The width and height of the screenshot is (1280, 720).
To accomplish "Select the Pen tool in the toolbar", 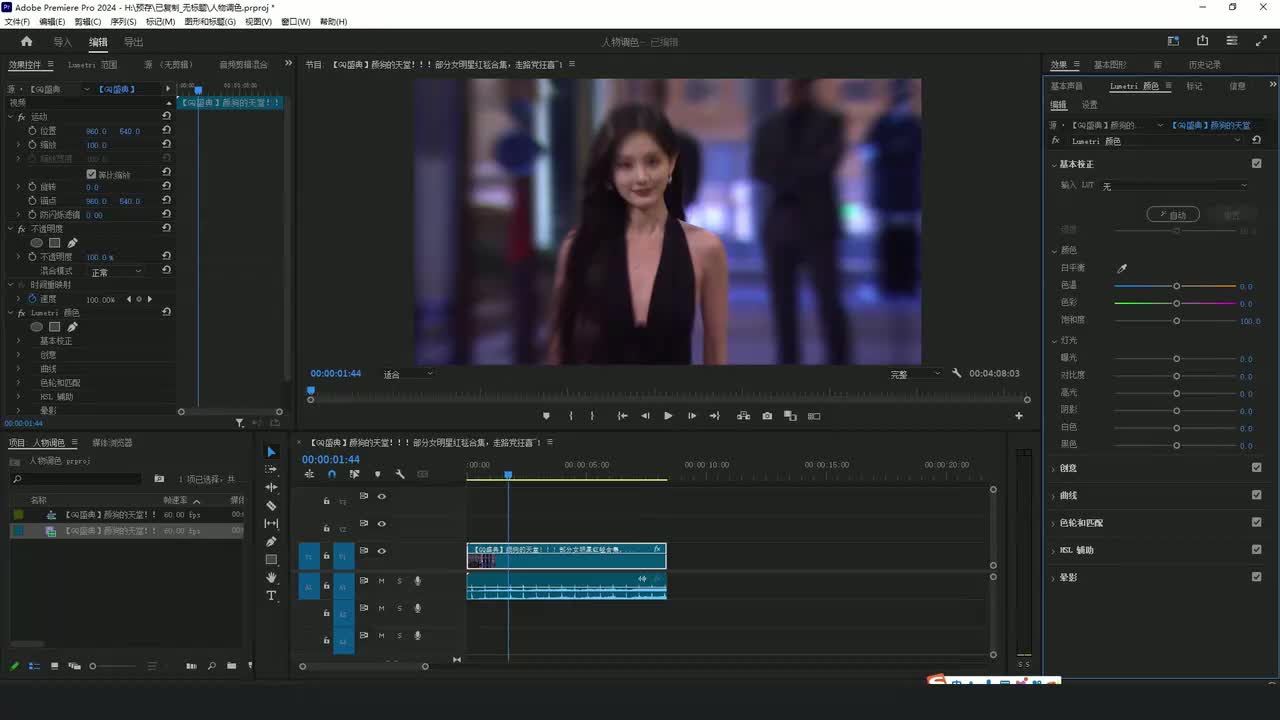I will click(x=271, y=542).
